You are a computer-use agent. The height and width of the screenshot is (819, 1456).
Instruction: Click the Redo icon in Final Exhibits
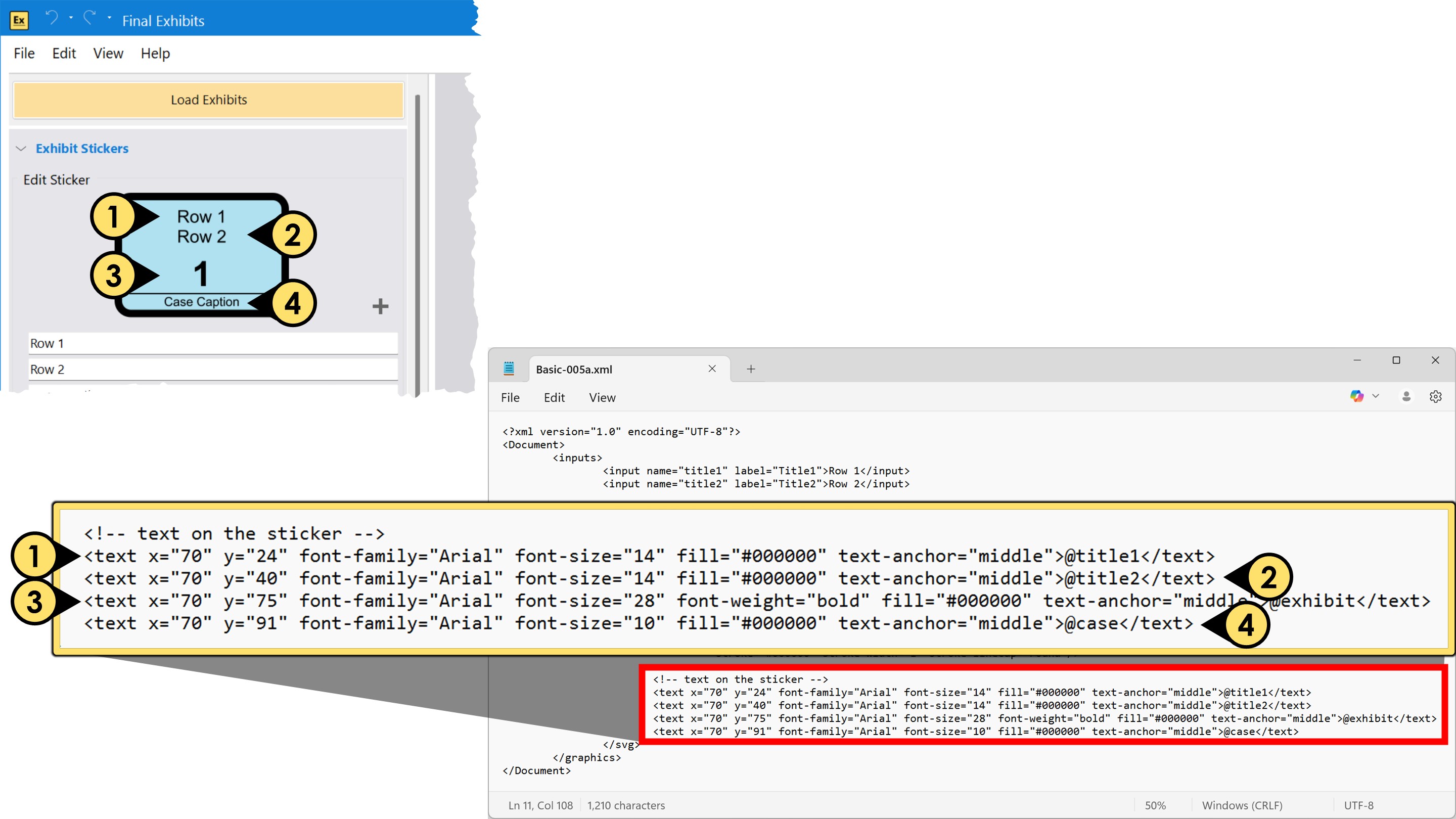pos(89,18)
